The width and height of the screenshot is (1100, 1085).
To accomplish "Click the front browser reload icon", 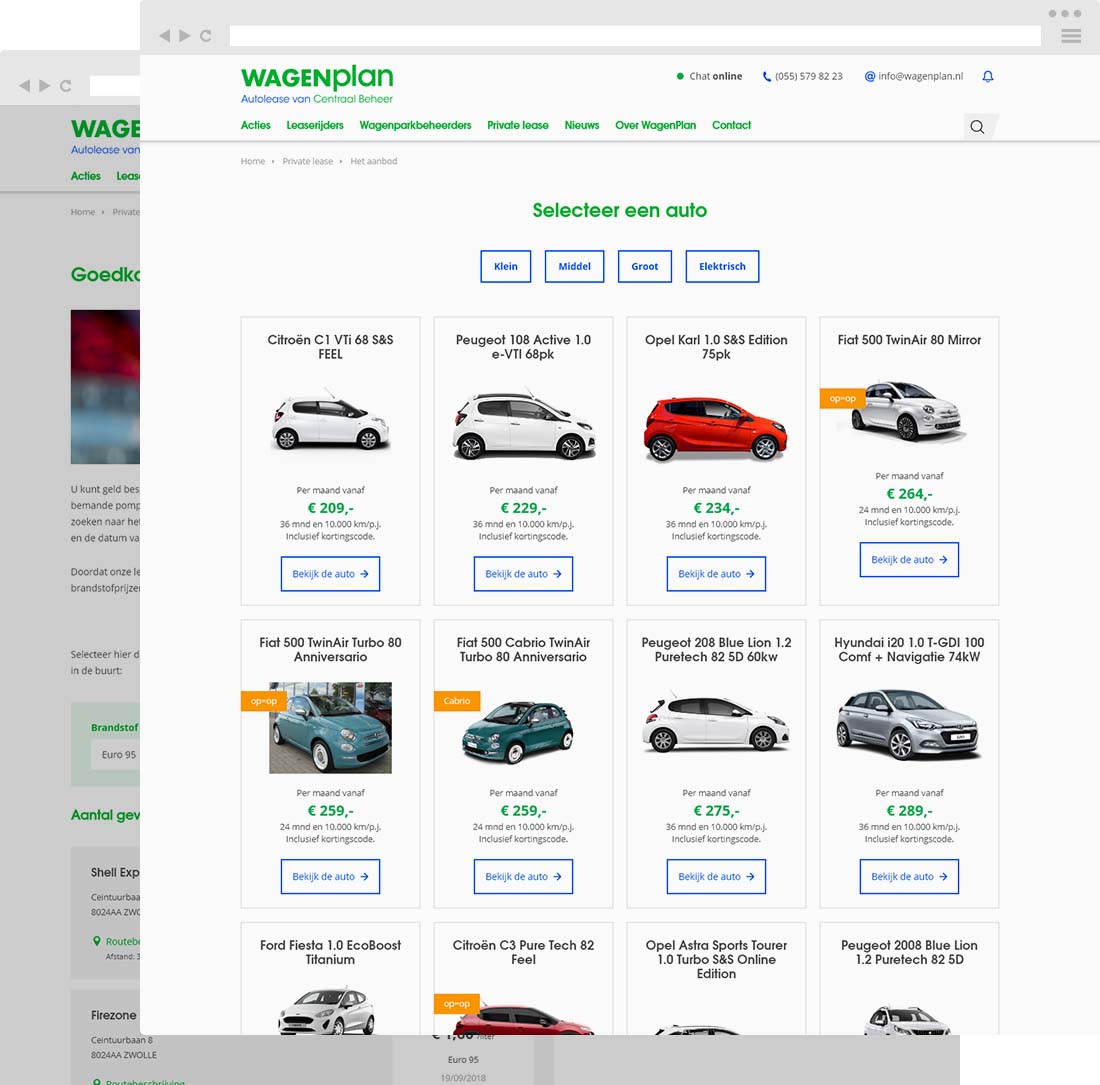I will click(x=206, y=36).
